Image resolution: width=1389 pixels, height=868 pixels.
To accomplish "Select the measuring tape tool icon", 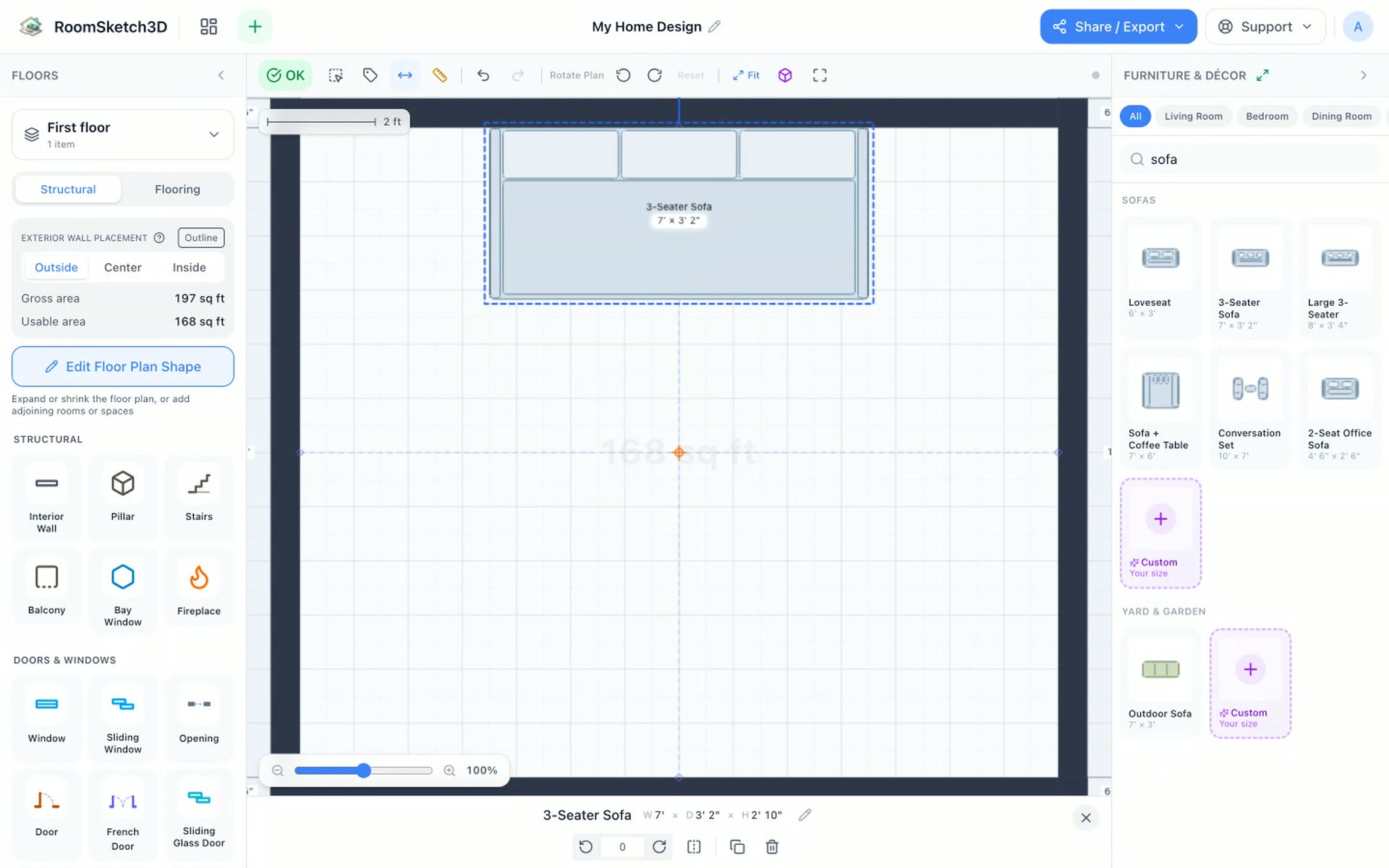I will (x=440, y=75).
